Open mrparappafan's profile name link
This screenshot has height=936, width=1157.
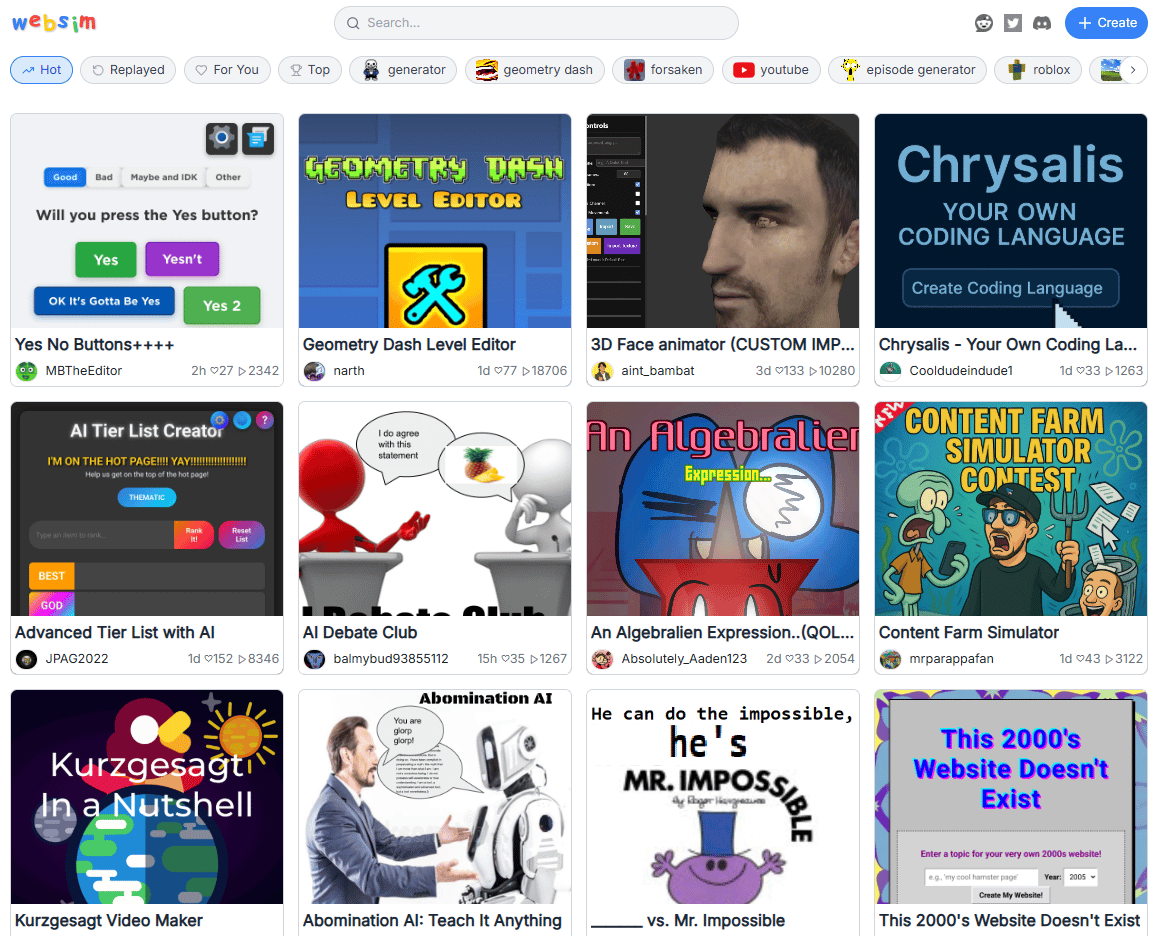(x=951, y=658)
